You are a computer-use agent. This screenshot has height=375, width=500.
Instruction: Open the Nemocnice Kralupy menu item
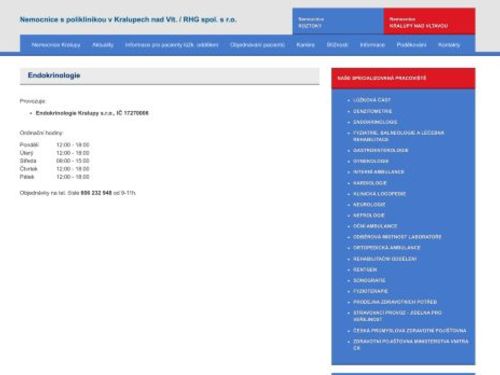pyautogui.click(x=56, y=45)
